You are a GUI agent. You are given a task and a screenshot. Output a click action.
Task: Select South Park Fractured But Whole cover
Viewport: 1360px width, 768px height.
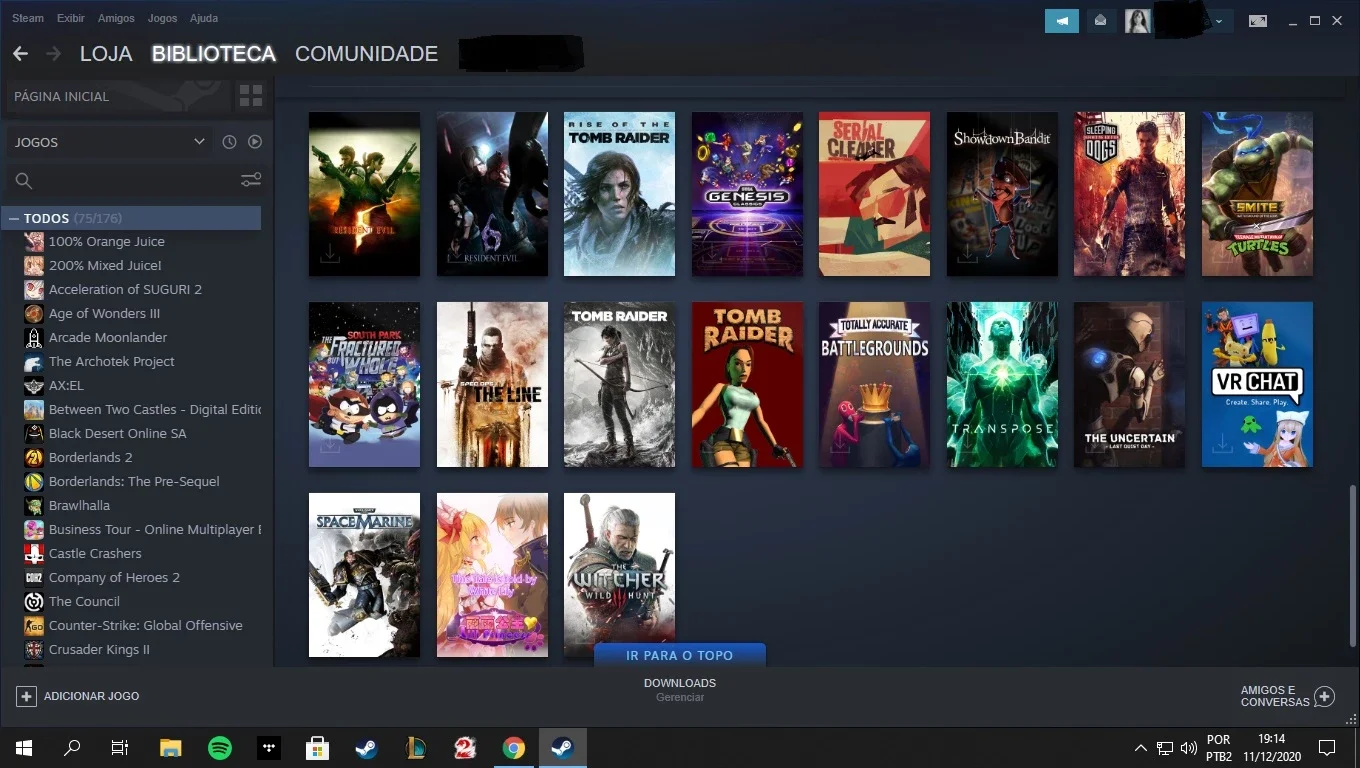pyautogui.click(x=364, y=385)
